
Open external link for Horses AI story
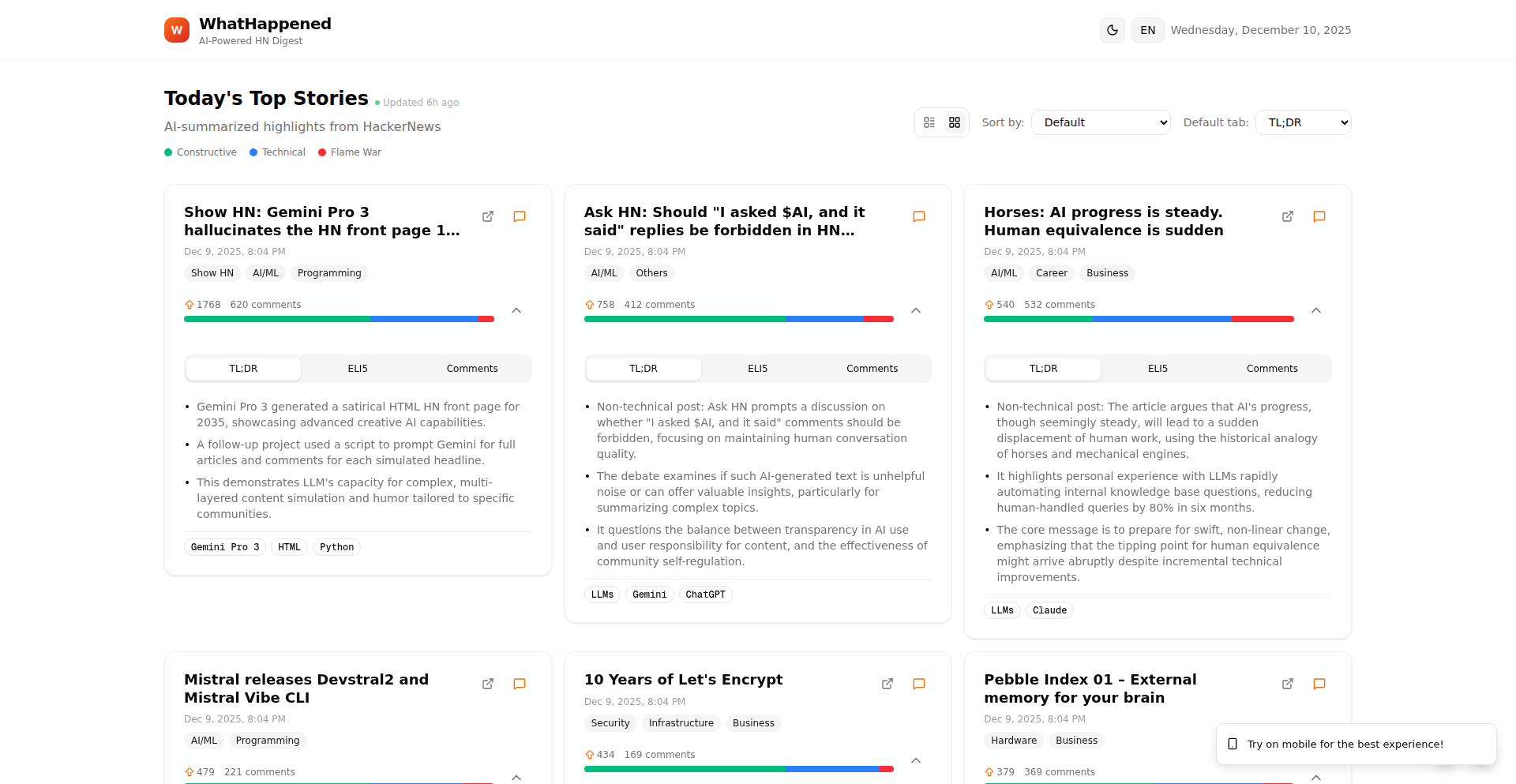(x=1288, y=216)
